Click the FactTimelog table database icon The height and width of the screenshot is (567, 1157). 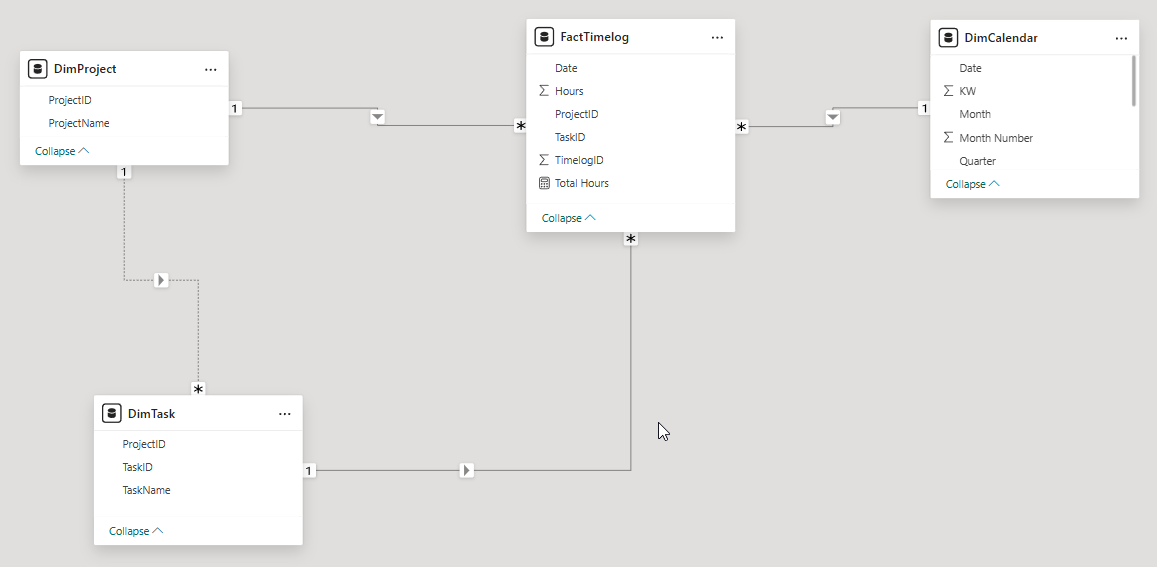pos(544,37)
